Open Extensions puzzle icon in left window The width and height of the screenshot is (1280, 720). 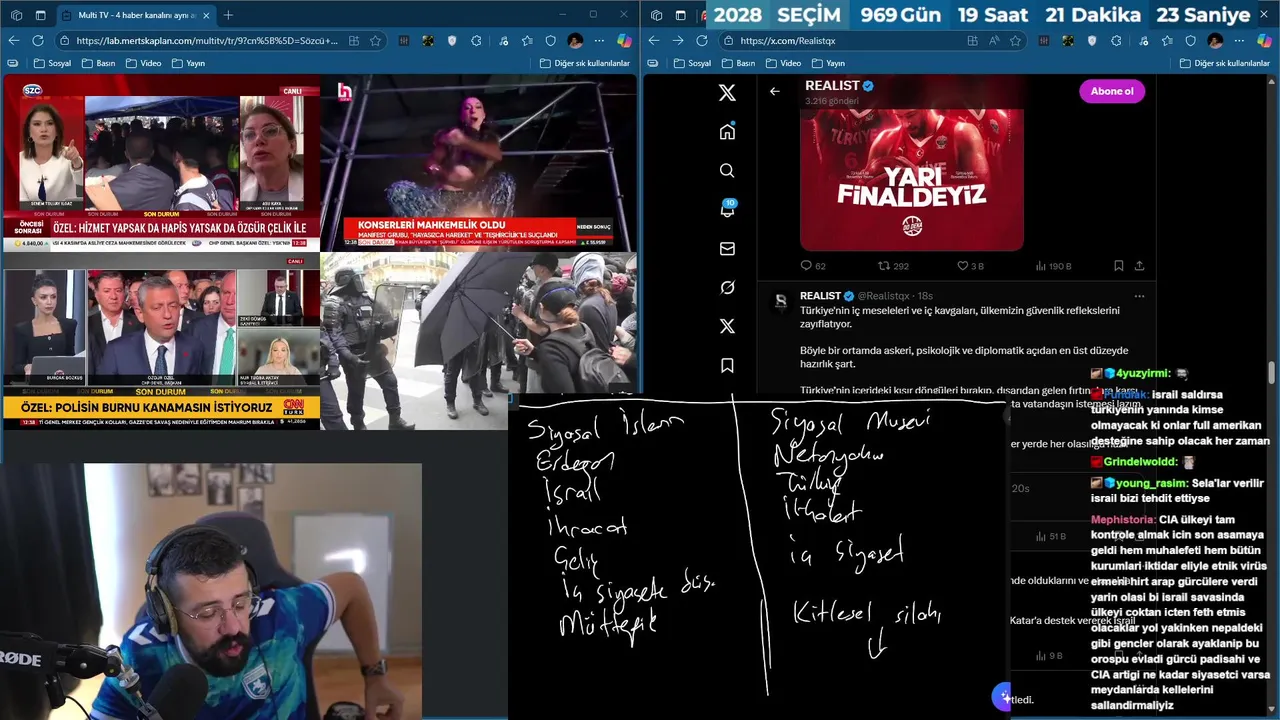477,41
